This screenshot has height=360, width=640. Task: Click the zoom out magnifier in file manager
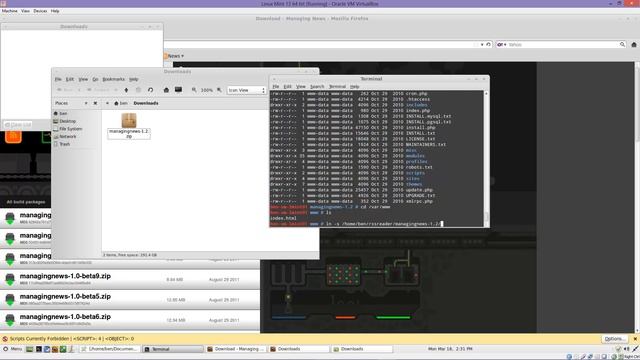point(194,90)
